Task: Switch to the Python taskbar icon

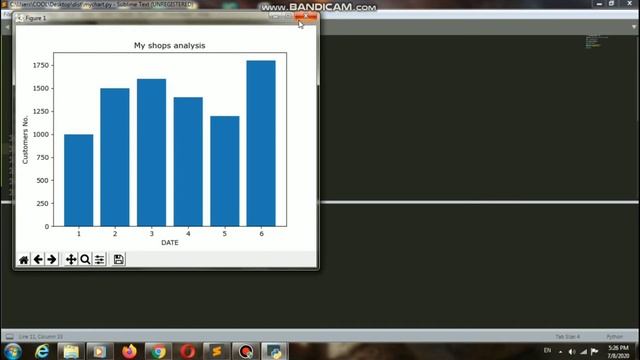Action: coord(275,351)
